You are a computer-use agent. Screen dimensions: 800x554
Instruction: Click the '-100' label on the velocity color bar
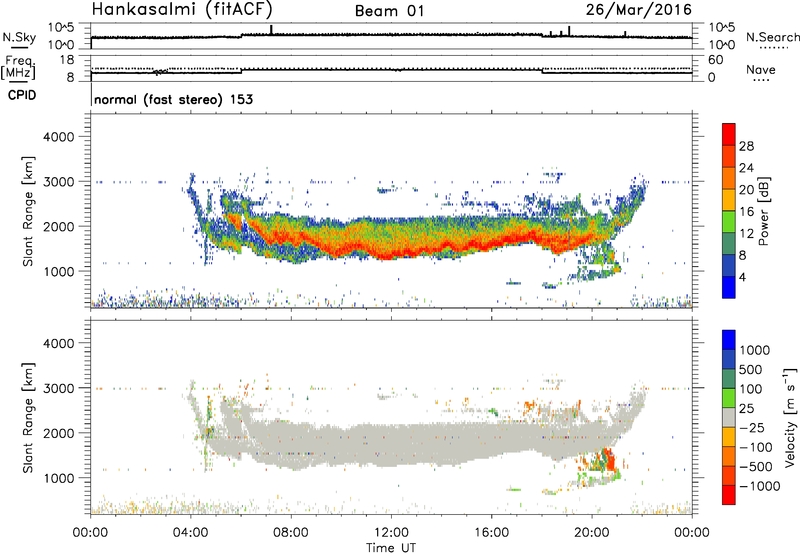(x=756, y=447)
